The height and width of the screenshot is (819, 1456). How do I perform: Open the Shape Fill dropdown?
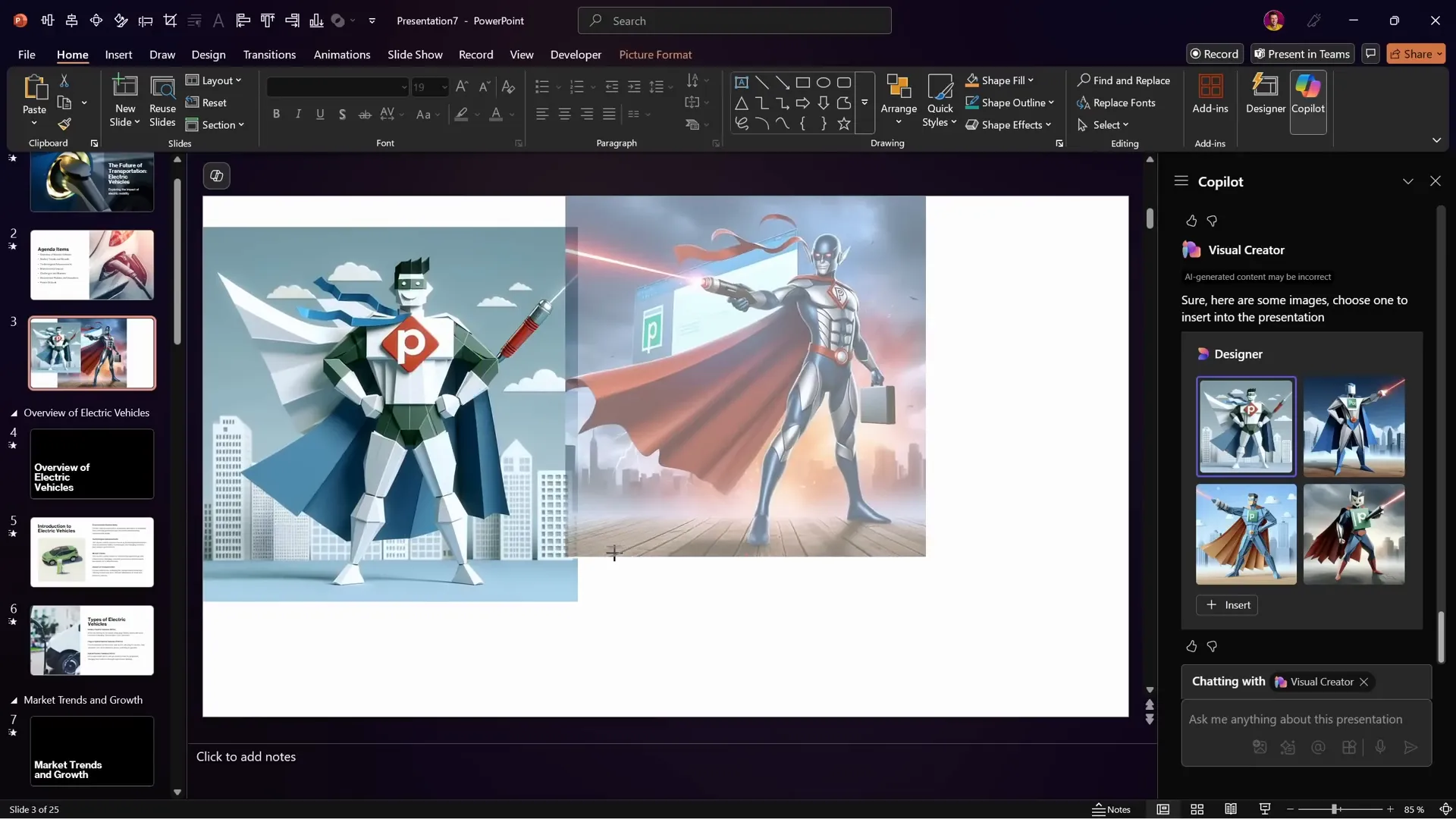(999, 80)
